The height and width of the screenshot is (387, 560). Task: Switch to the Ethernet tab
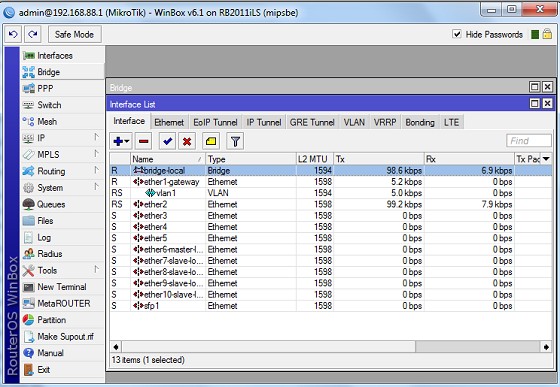(169, 122)
